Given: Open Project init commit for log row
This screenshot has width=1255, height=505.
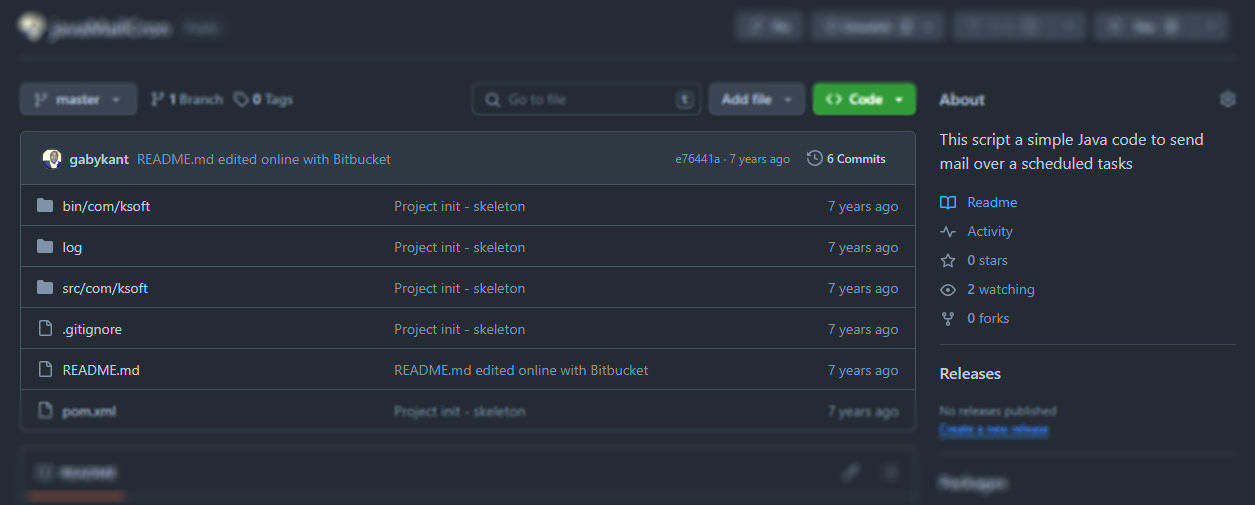Looking at the screenshot, I should 459,247.
